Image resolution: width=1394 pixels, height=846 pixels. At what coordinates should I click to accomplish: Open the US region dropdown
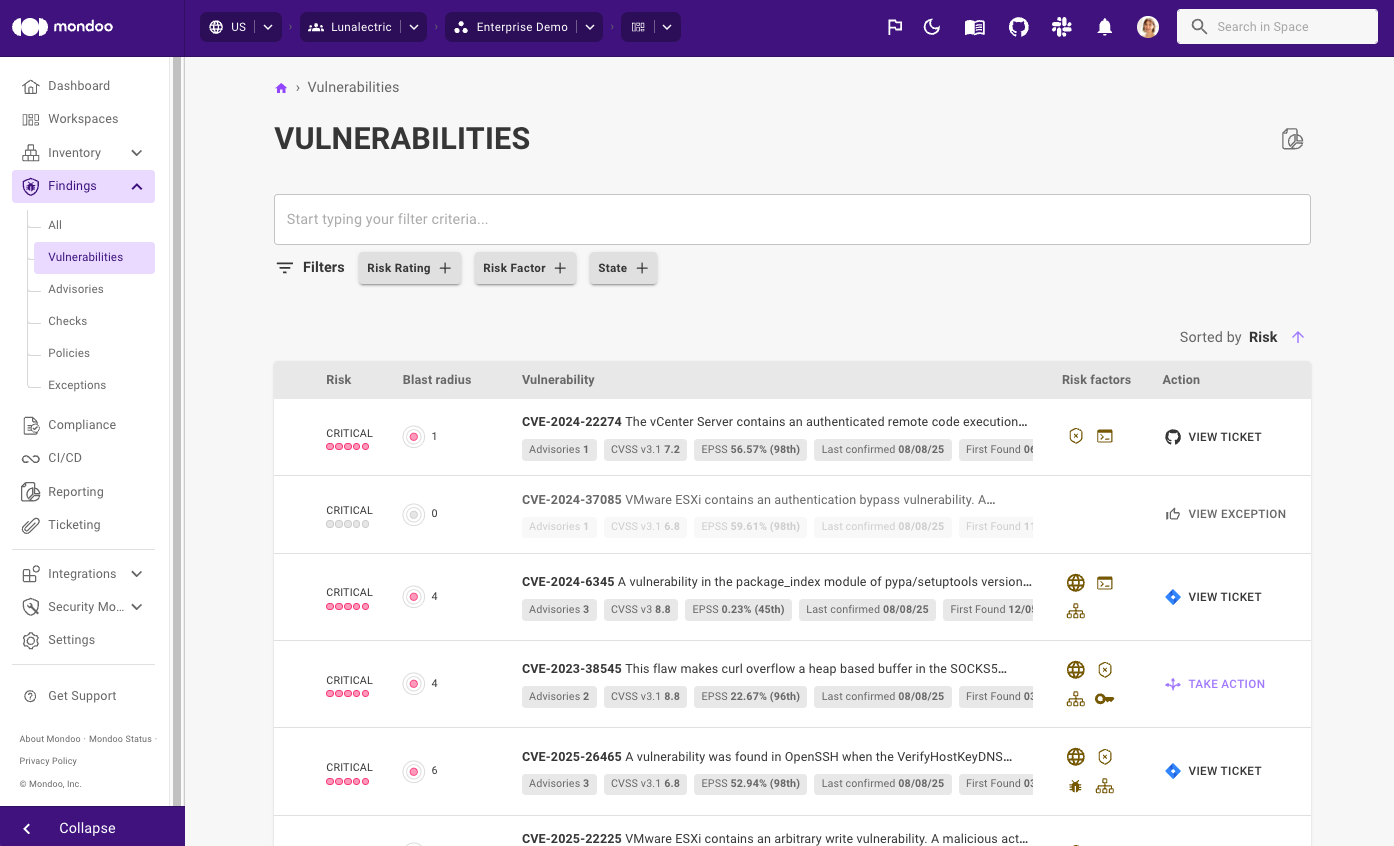(240, 27)
